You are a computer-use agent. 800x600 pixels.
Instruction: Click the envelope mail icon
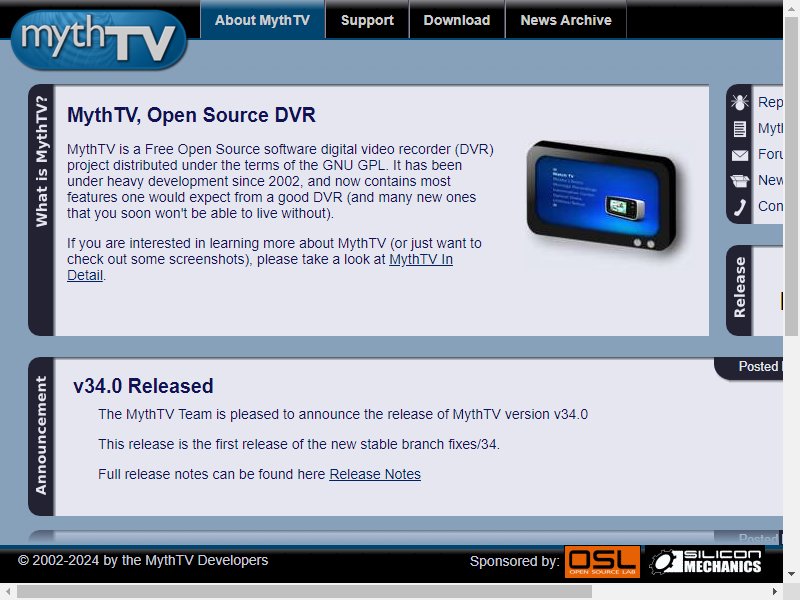740,155
